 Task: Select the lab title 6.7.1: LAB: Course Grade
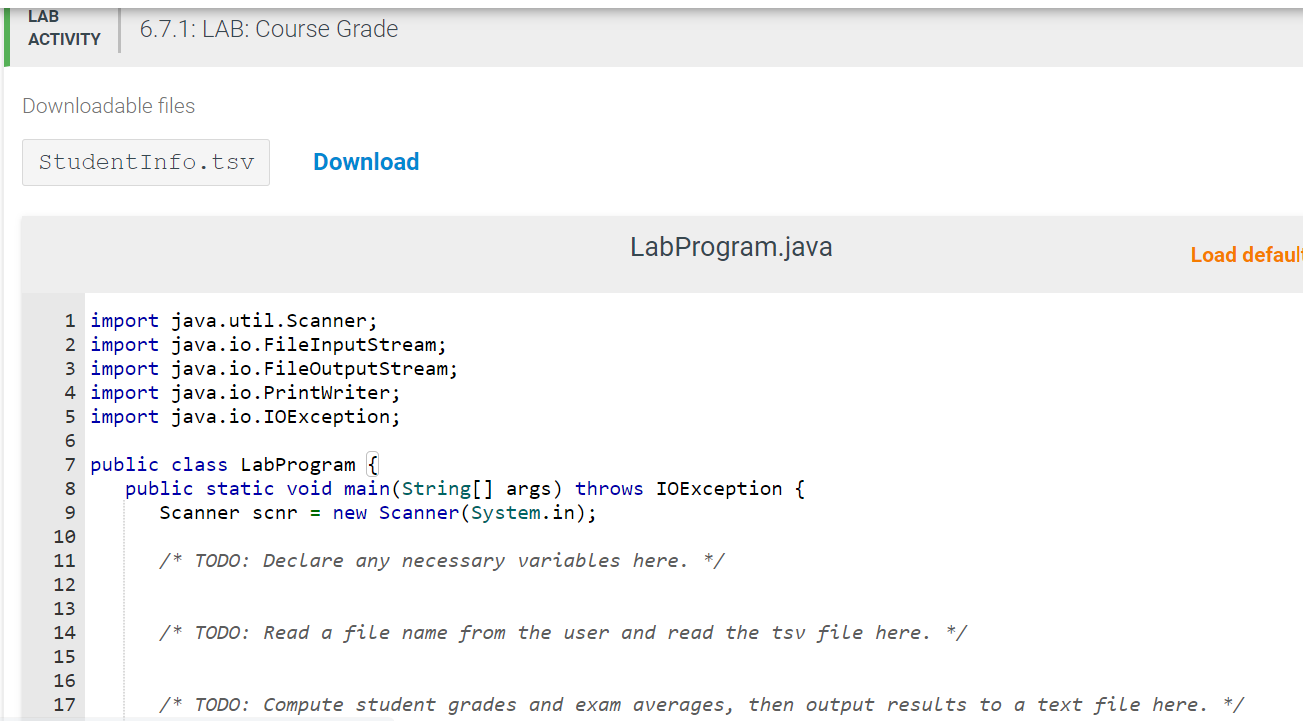click(x=268, y=29)
